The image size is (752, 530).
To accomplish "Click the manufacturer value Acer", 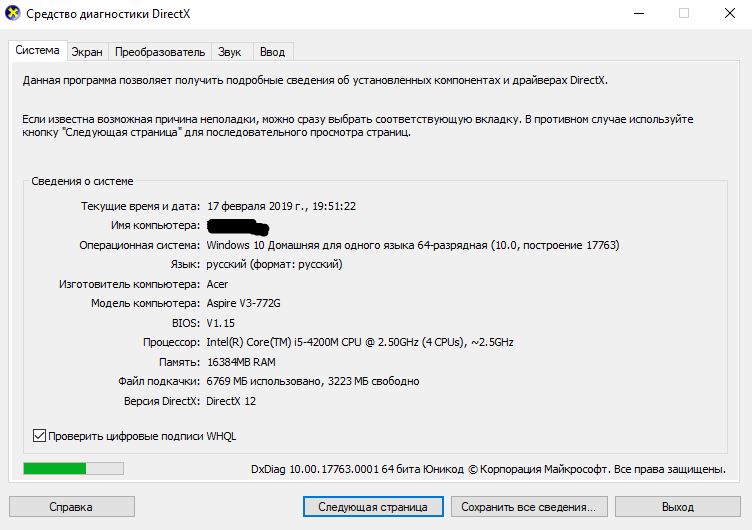I will (x=217, y=284).
